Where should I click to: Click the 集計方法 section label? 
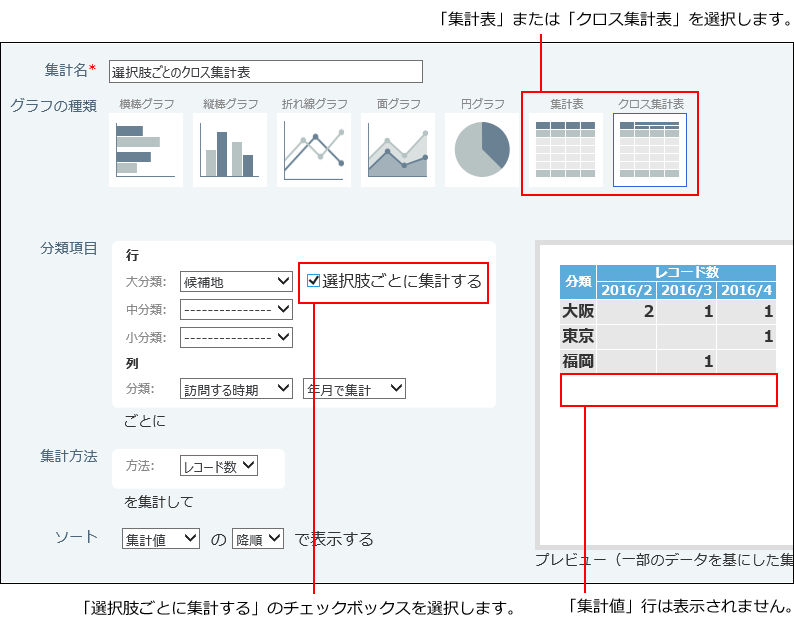(x=69, y=456)
